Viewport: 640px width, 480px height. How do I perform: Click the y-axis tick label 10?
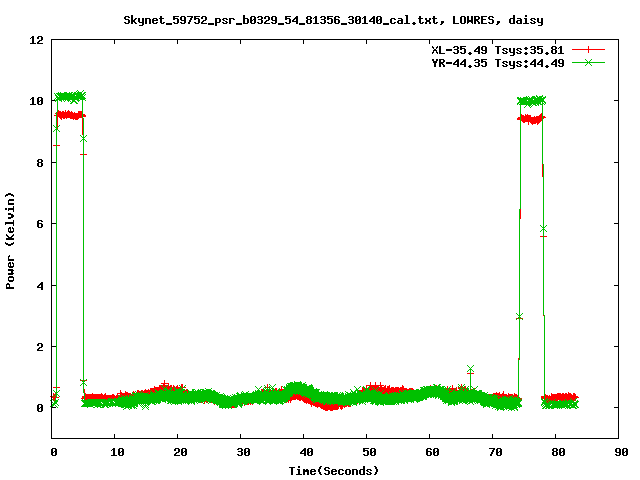coord(36,101)
